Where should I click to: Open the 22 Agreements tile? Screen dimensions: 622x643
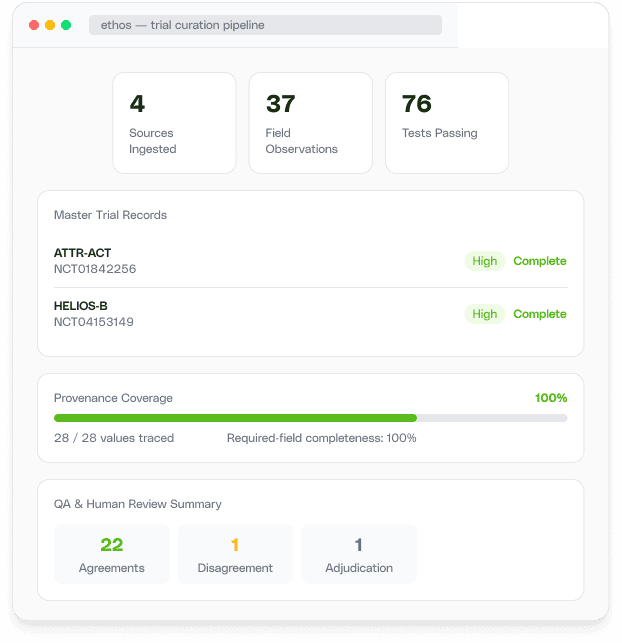coord(112,554)
